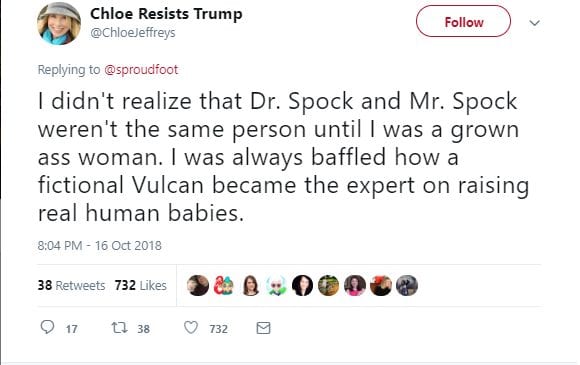Click the third liker avatar with brown hair
580x365 pixels.
250,285
